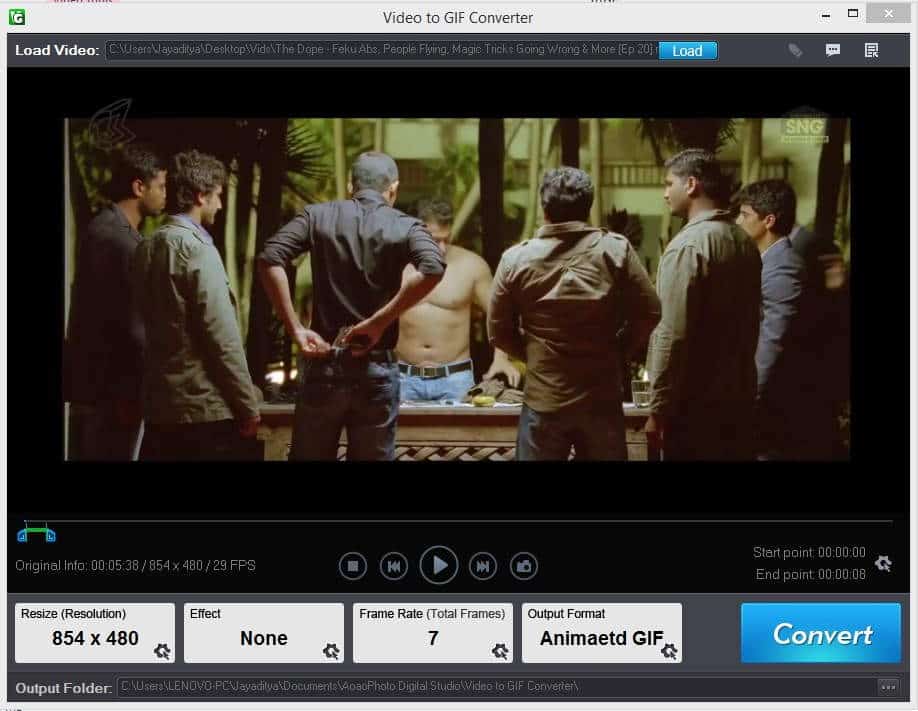918x711 pixels.
Task: Open Output Format settings gear
Action: pos(669,651)
